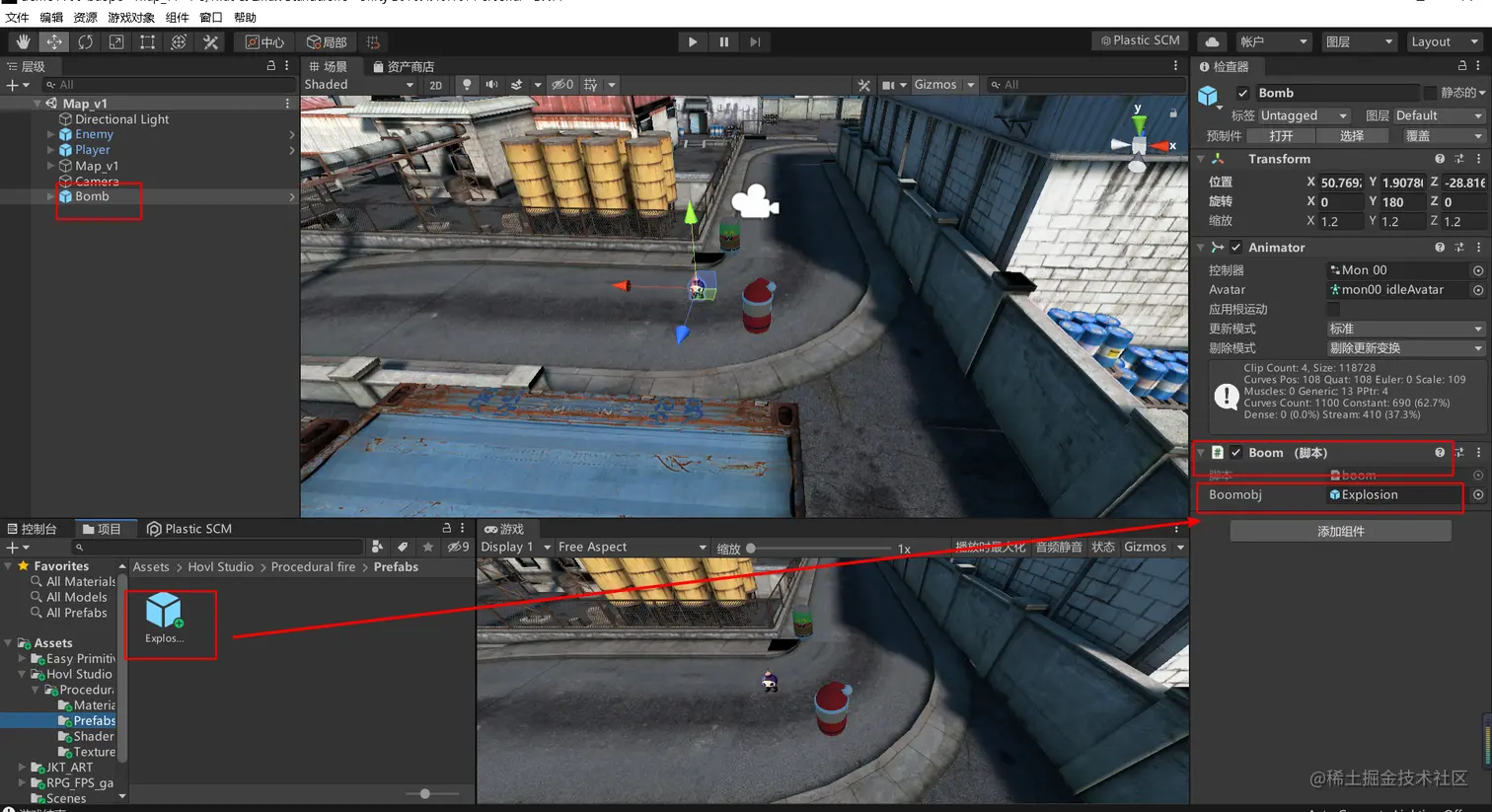This screenshot has width=1492, height=812.
Task: Open the 窗口 menu
Action: [211, 18]
